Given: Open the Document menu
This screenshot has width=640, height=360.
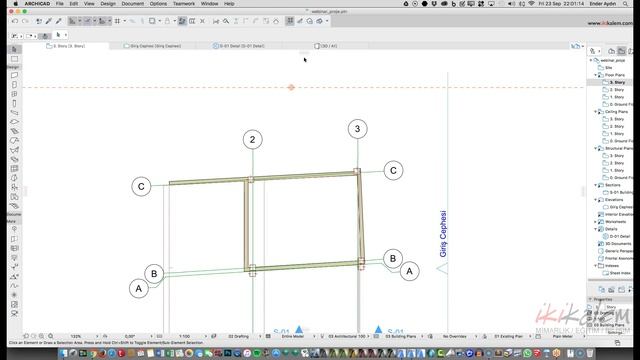Looking at the screenshot, I should (x=133, y=4).
